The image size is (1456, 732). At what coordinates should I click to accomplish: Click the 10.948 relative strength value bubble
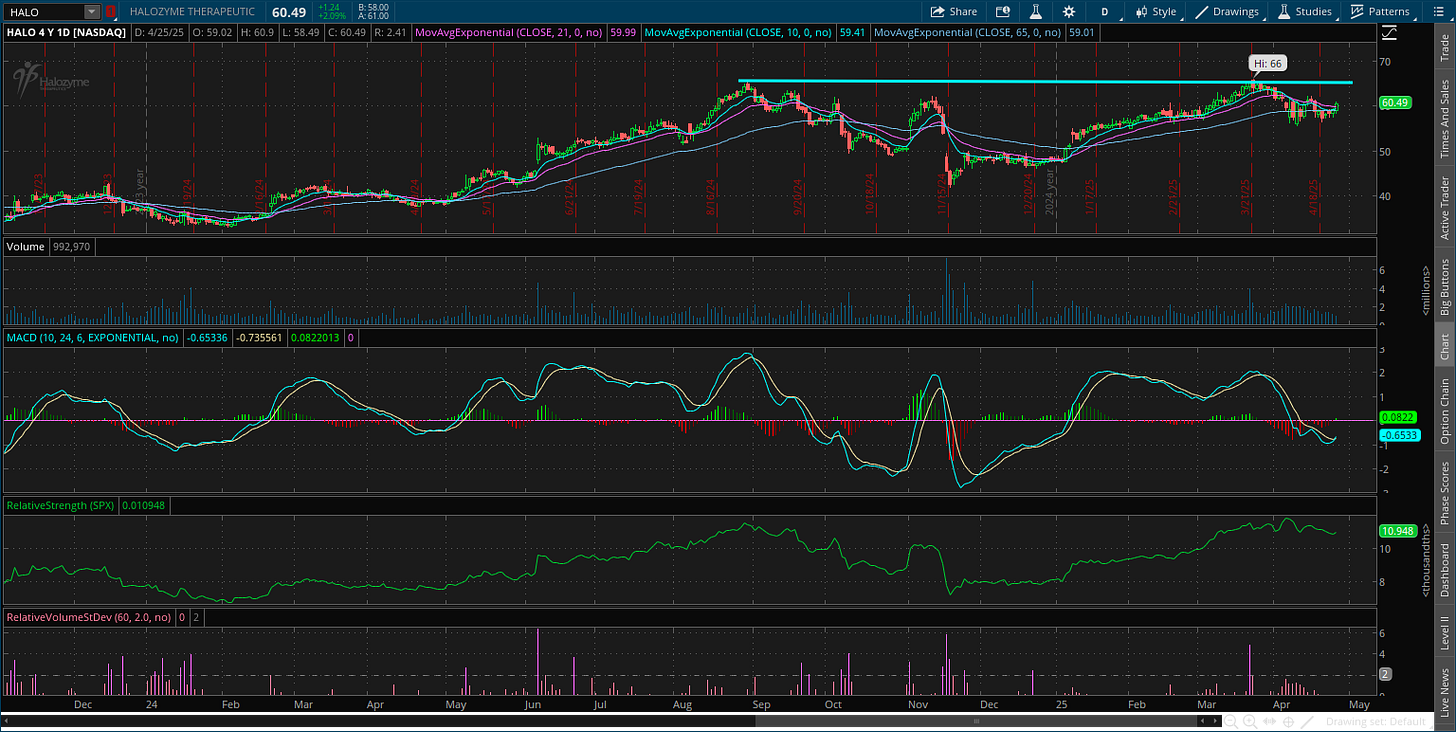1397,530
